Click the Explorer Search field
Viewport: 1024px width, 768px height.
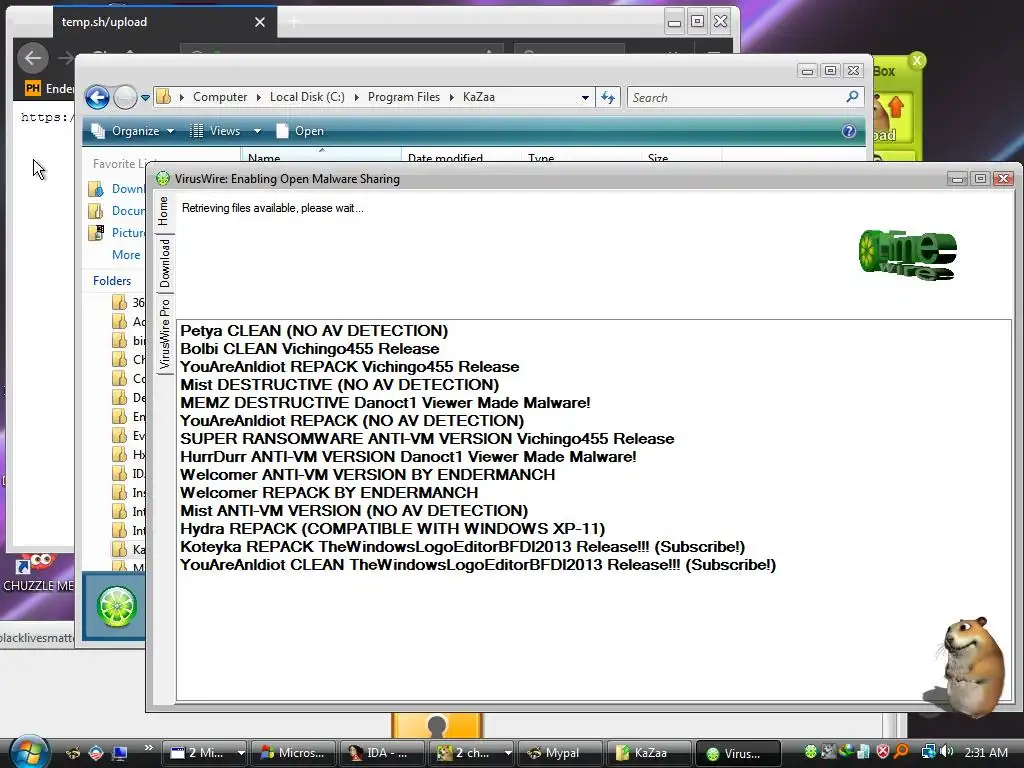pos(744,98)
